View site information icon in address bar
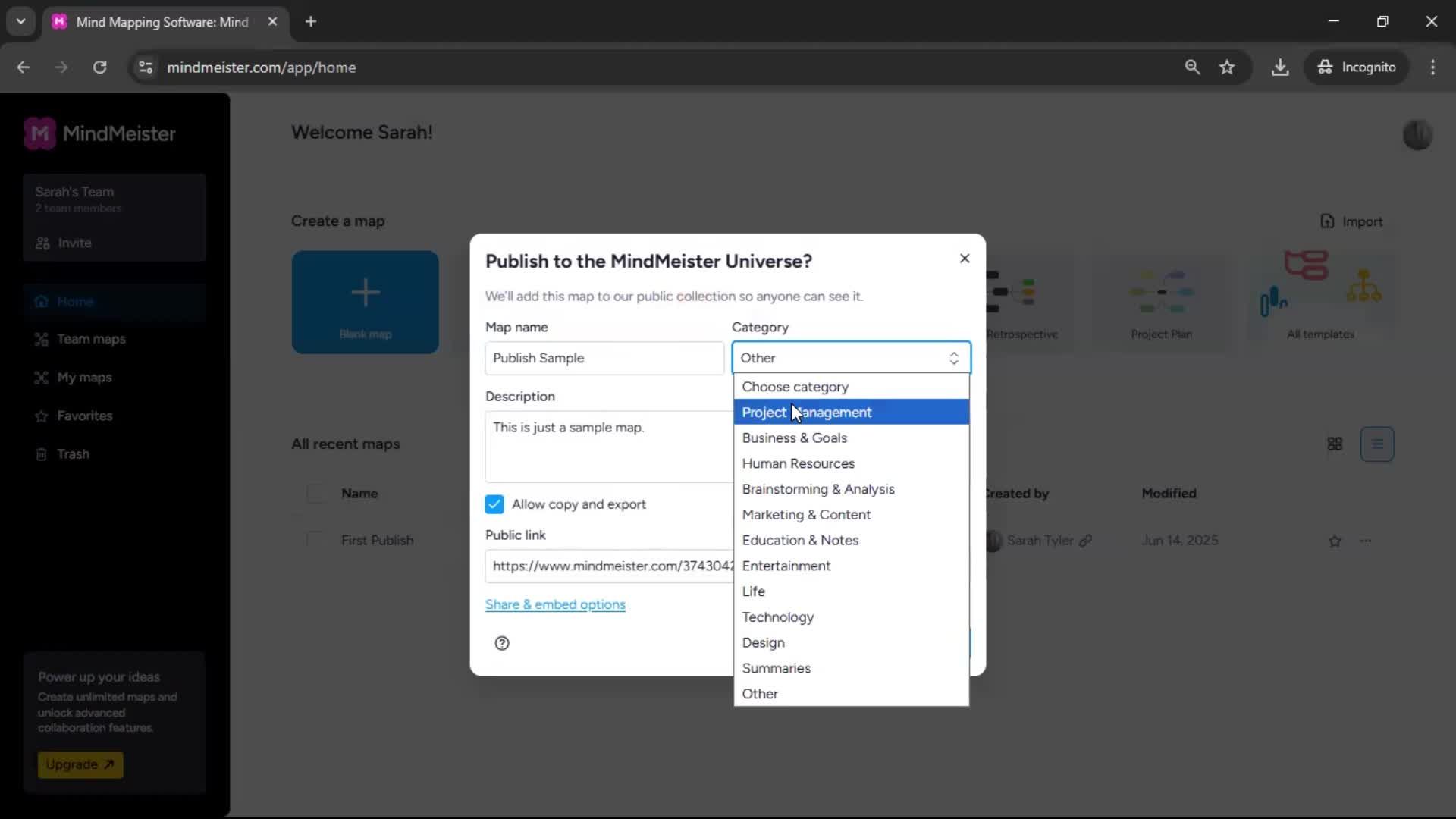1456x819 pixels. tap(146, 67)
